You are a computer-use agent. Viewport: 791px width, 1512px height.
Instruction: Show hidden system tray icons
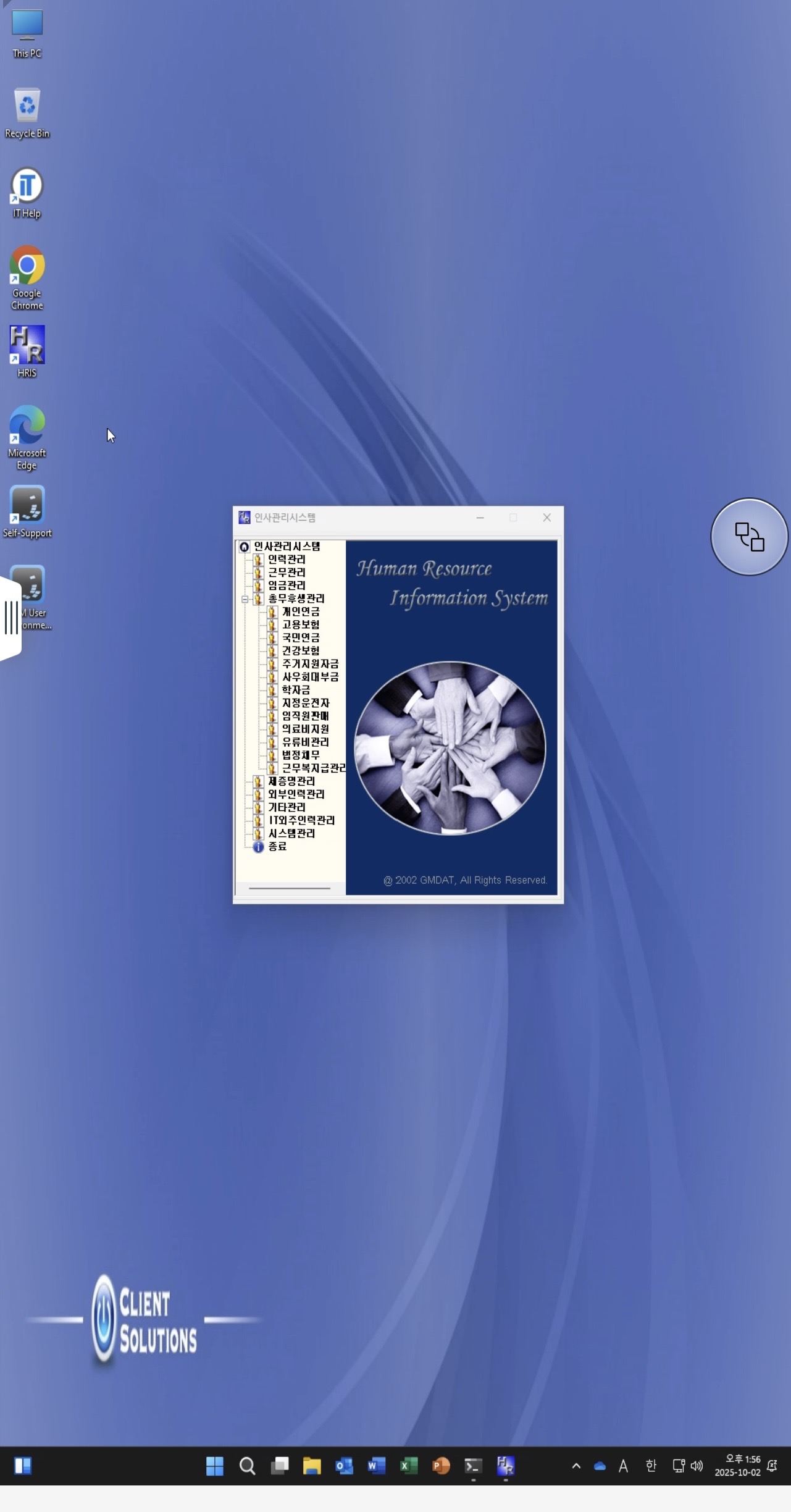(x=575, y=1466)
